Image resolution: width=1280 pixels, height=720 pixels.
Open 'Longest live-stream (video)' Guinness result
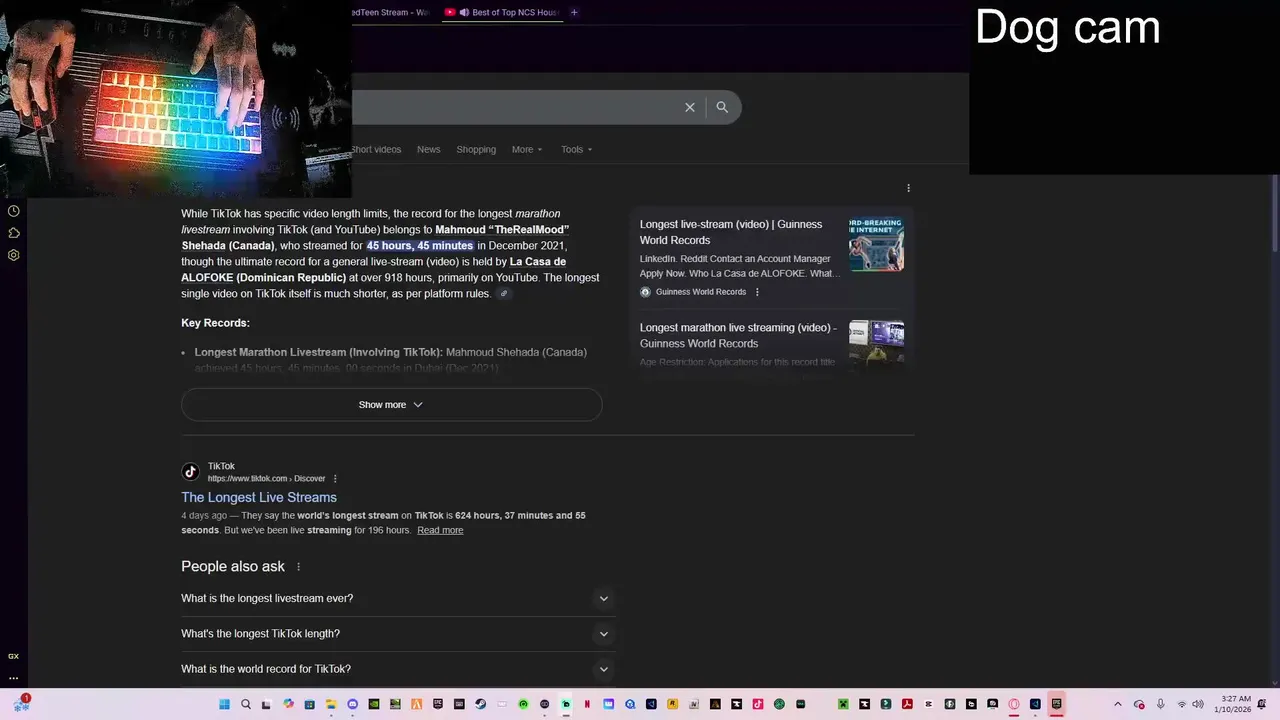[731, 232]
